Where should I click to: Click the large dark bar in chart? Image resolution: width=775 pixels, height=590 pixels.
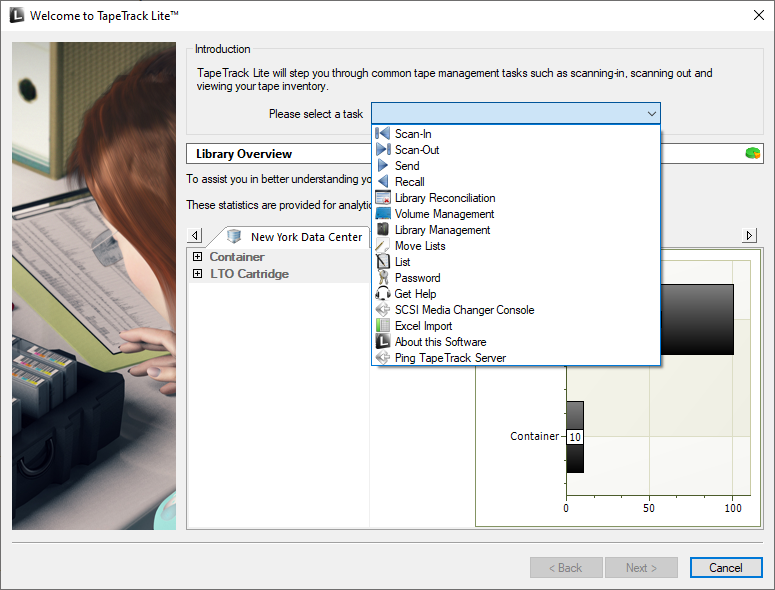[x=697, y=319]
